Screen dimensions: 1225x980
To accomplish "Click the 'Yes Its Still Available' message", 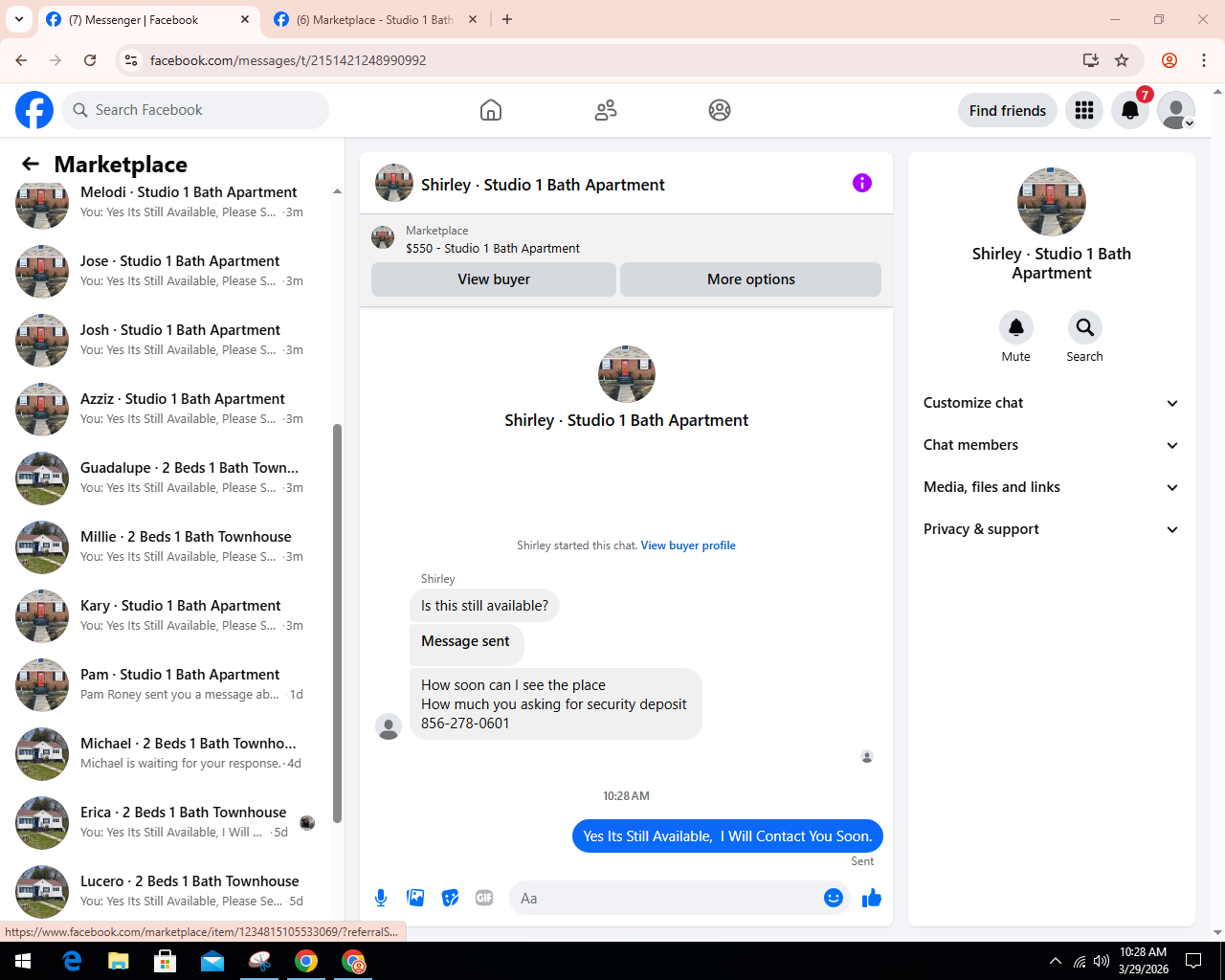I will 727,836.
